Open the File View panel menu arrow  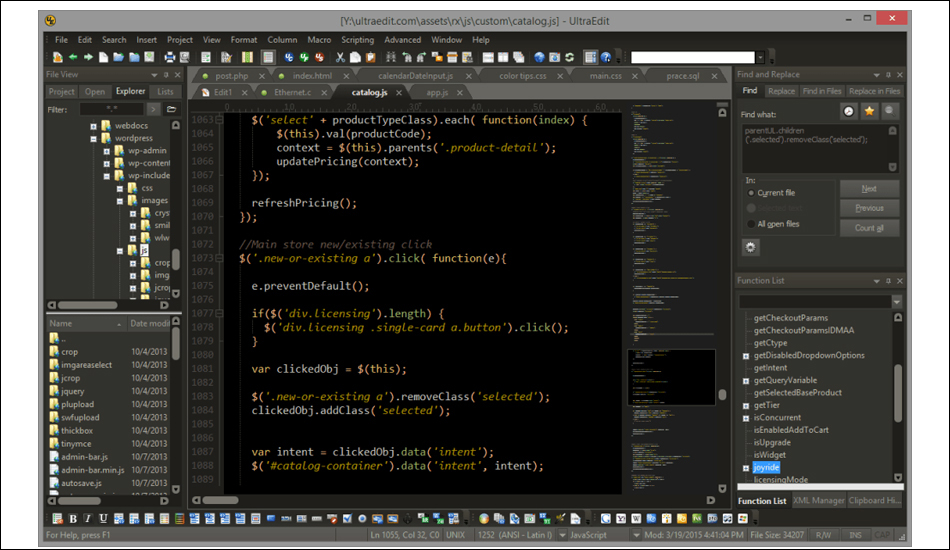pos(154,75)
